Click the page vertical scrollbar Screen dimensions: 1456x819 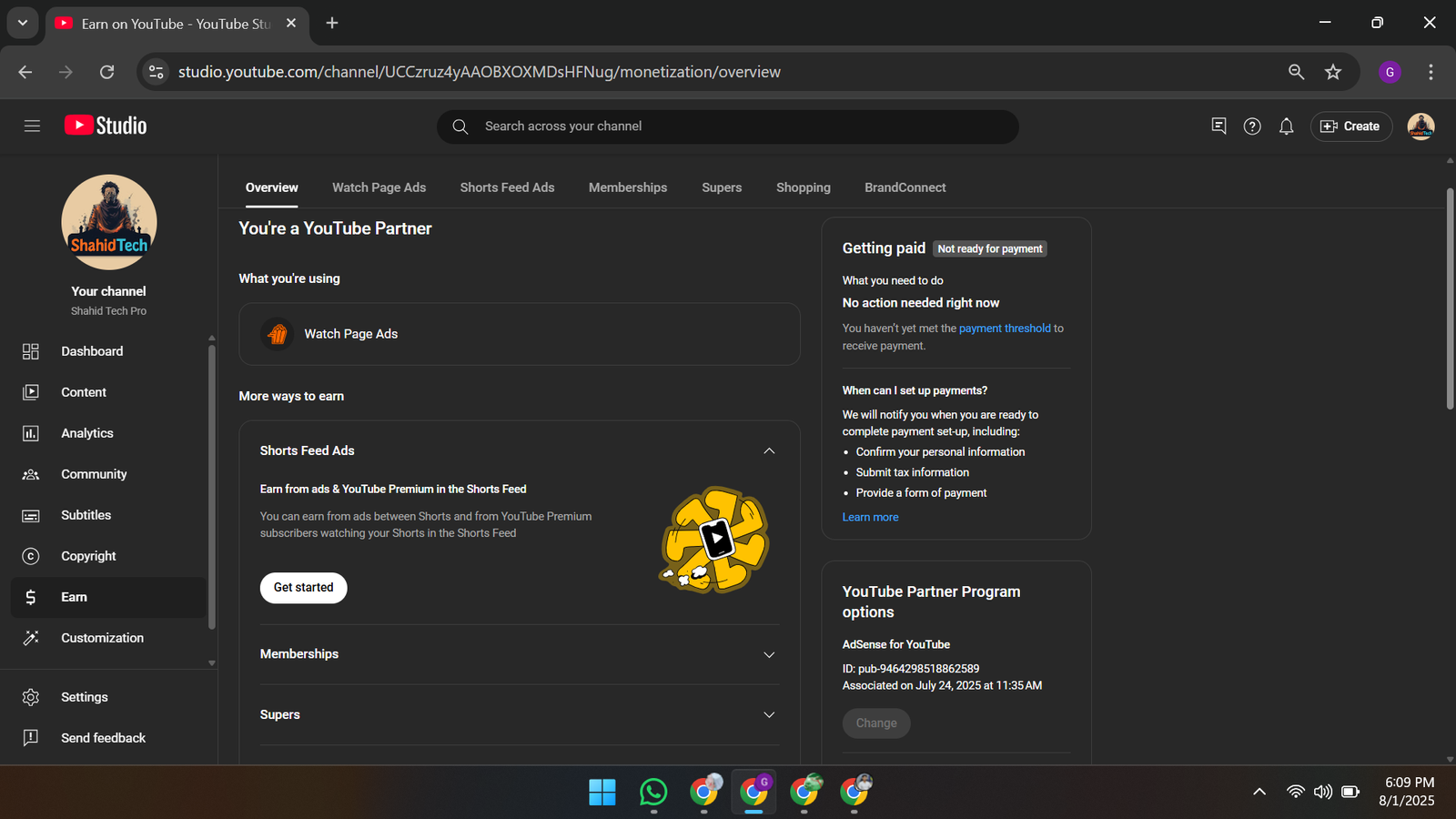tap(1450, 298)
